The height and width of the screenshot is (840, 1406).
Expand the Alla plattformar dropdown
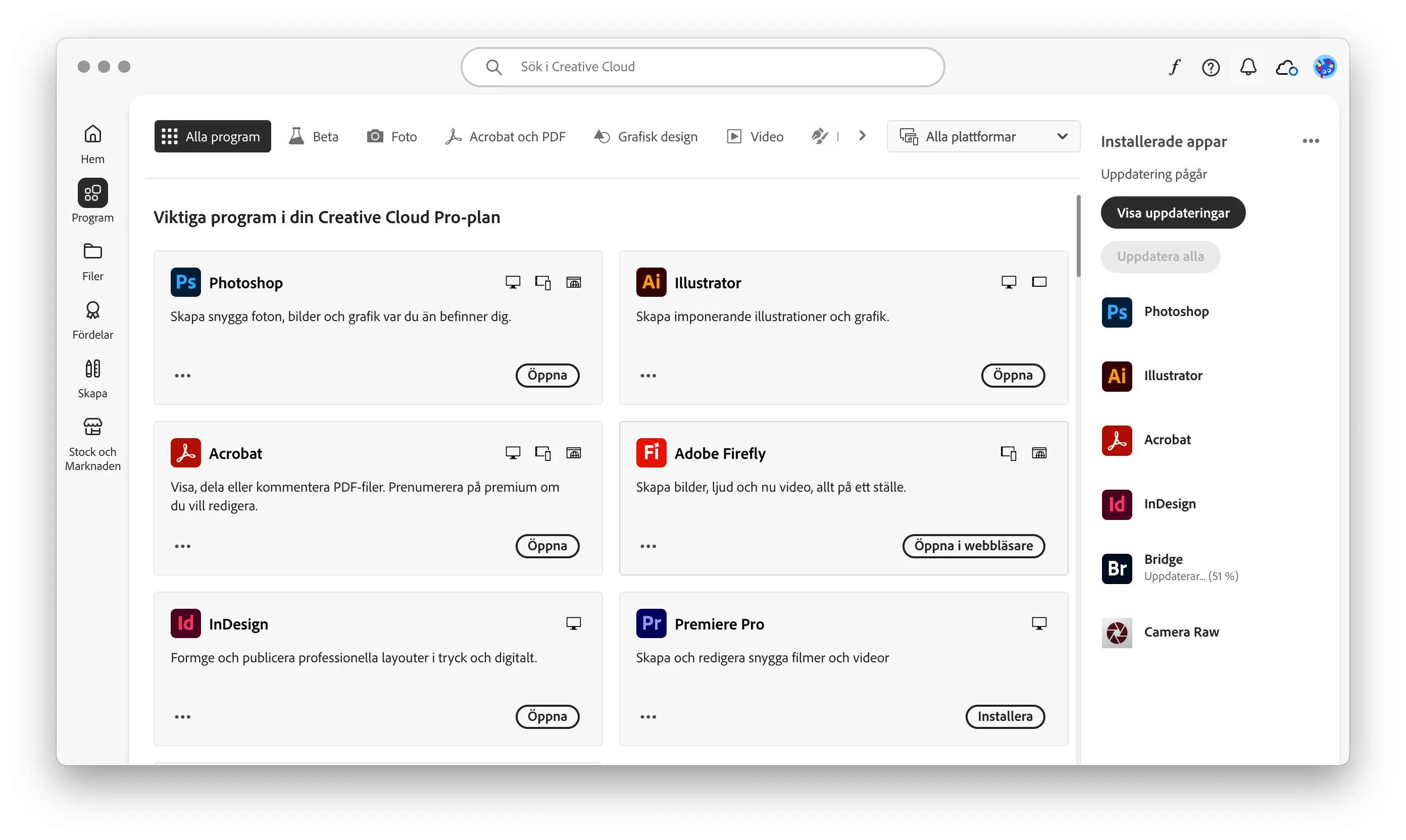click(x=983, y=136)
